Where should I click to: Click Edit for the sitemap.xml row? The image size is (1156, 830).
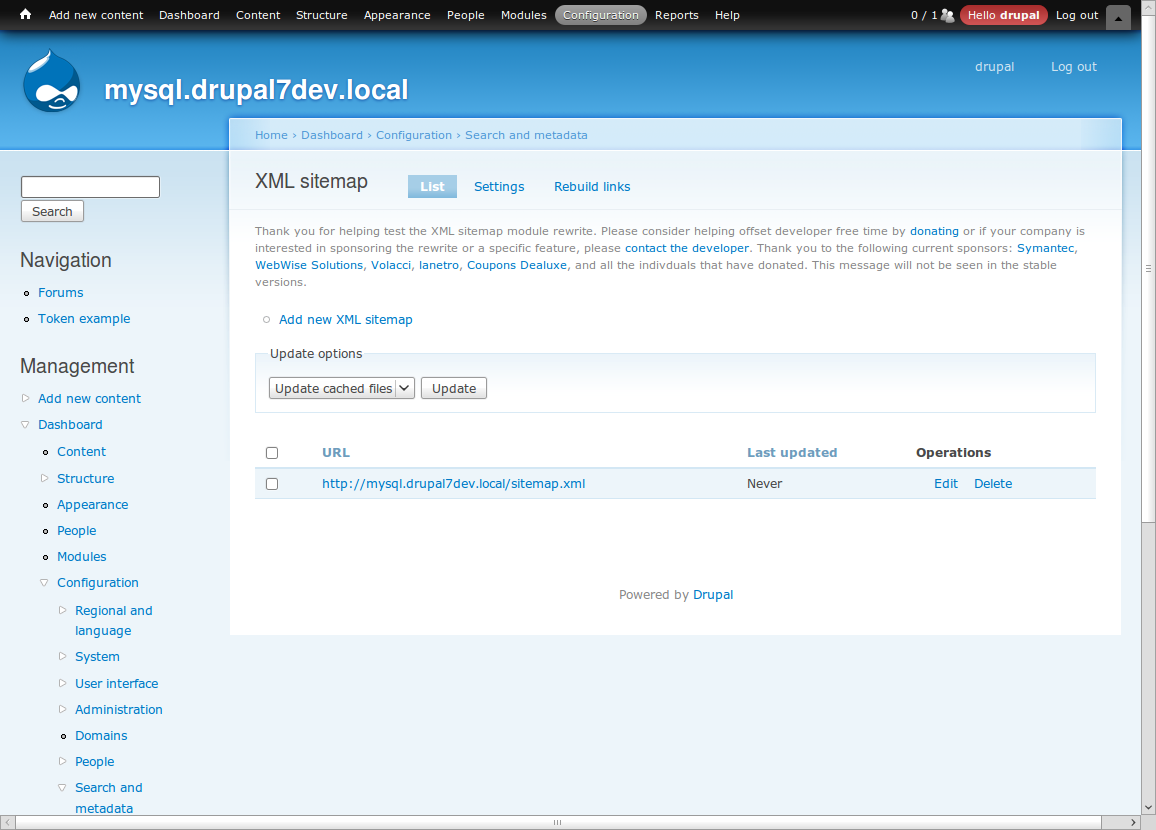click(x=946, y=484)
